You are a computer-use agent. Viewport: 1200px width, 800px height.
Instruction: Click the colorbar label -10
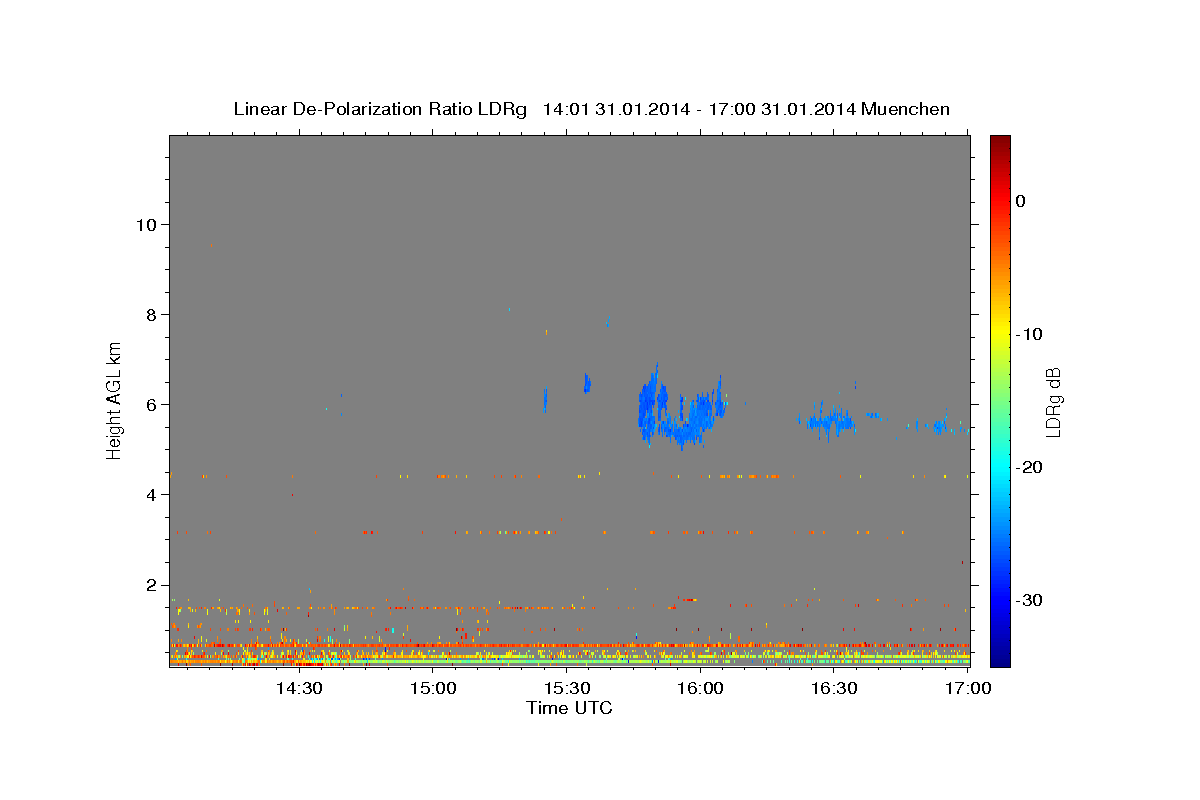(x=1029, y=334)
